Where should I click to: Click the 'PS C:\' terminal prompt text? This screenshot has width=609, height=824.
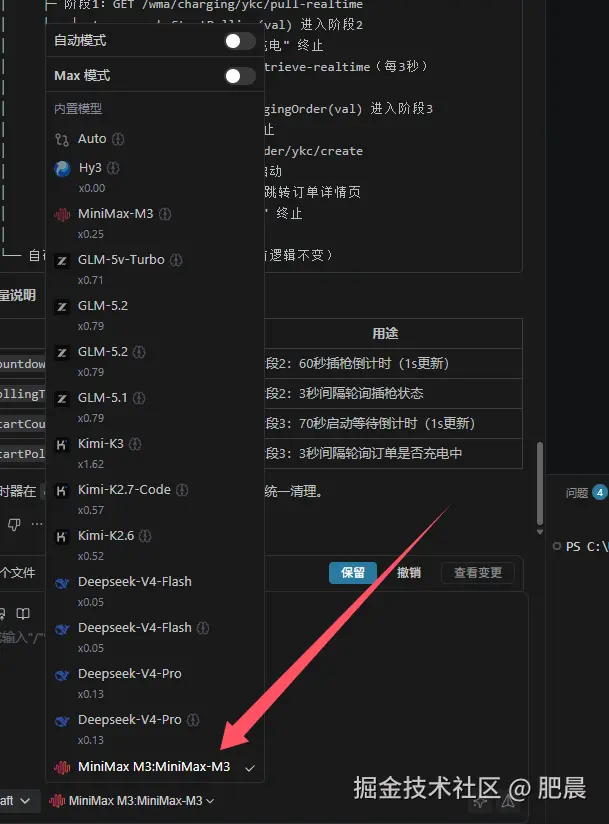[587, 547]
